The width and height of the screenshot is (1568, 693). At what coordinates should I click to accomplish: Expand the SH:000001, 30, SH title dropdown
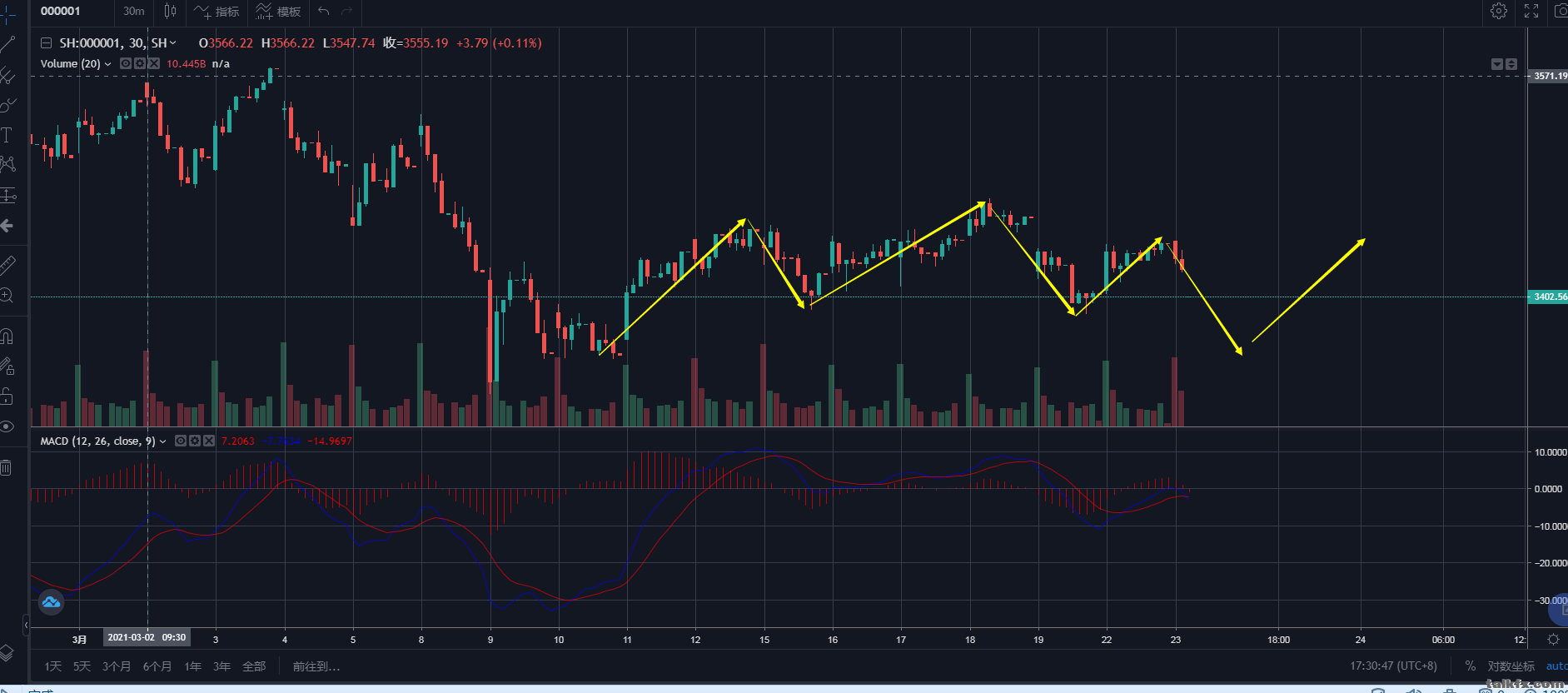point(172,43)
